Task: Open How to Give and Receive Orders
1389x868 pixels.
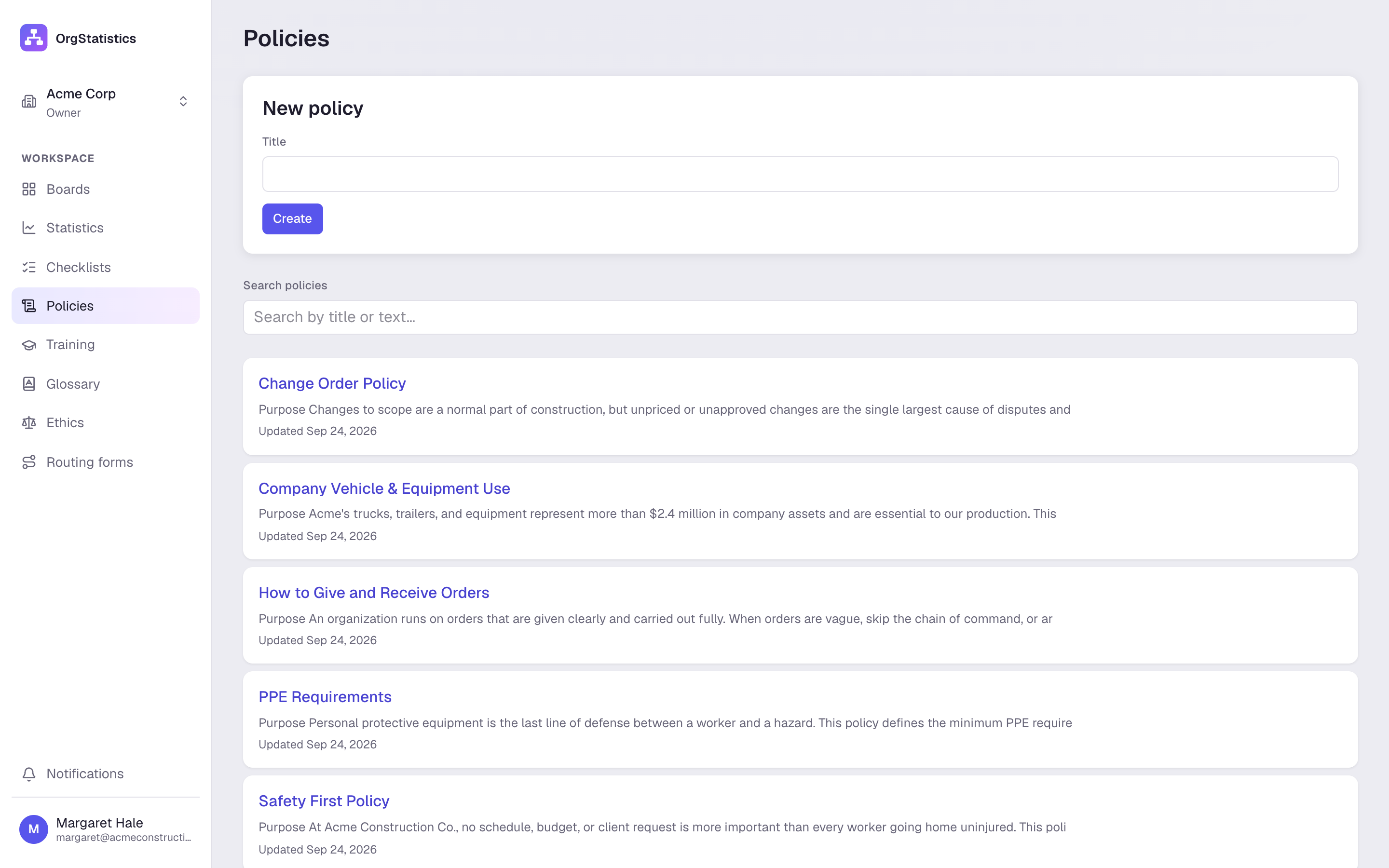Action: 374,593
